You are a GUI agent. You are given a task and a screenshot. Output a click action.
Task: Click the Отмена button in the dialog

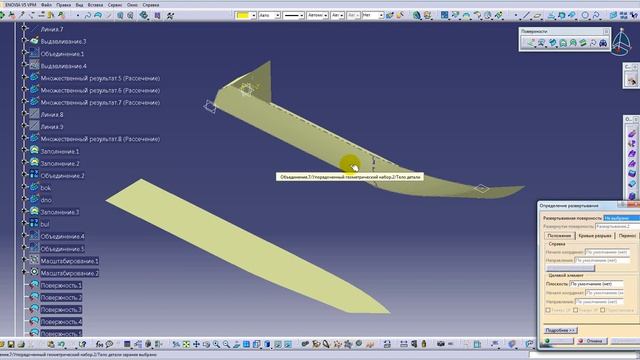592,341
